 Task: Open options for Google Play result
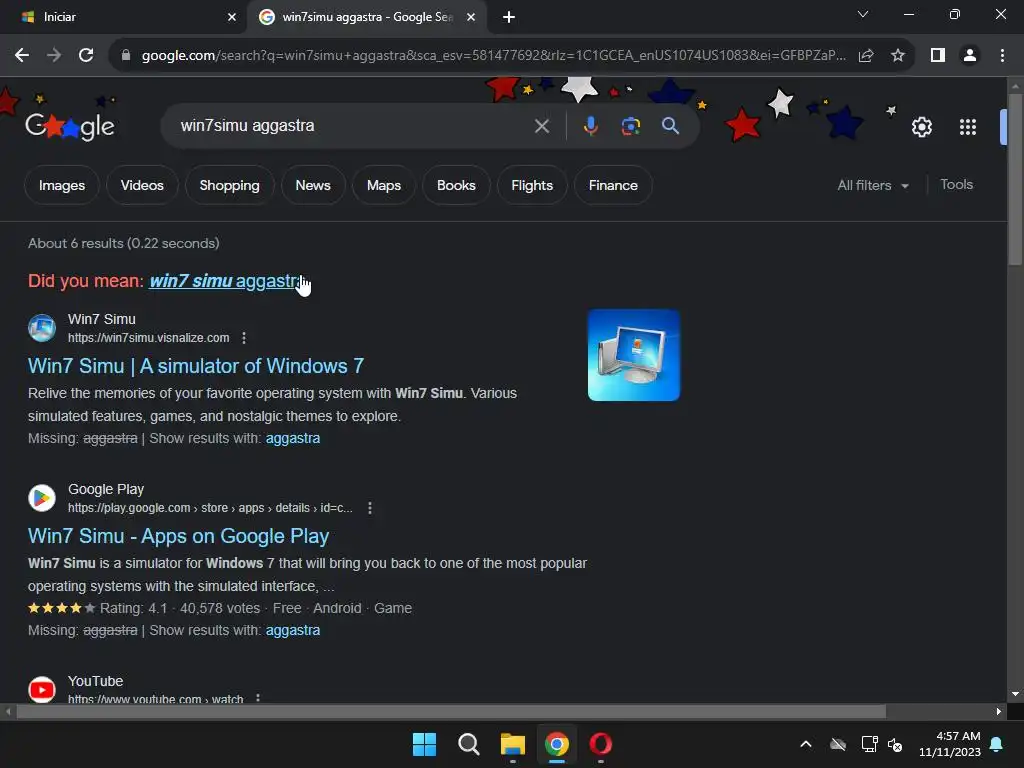pyautogui.click(x=370, y=507)
